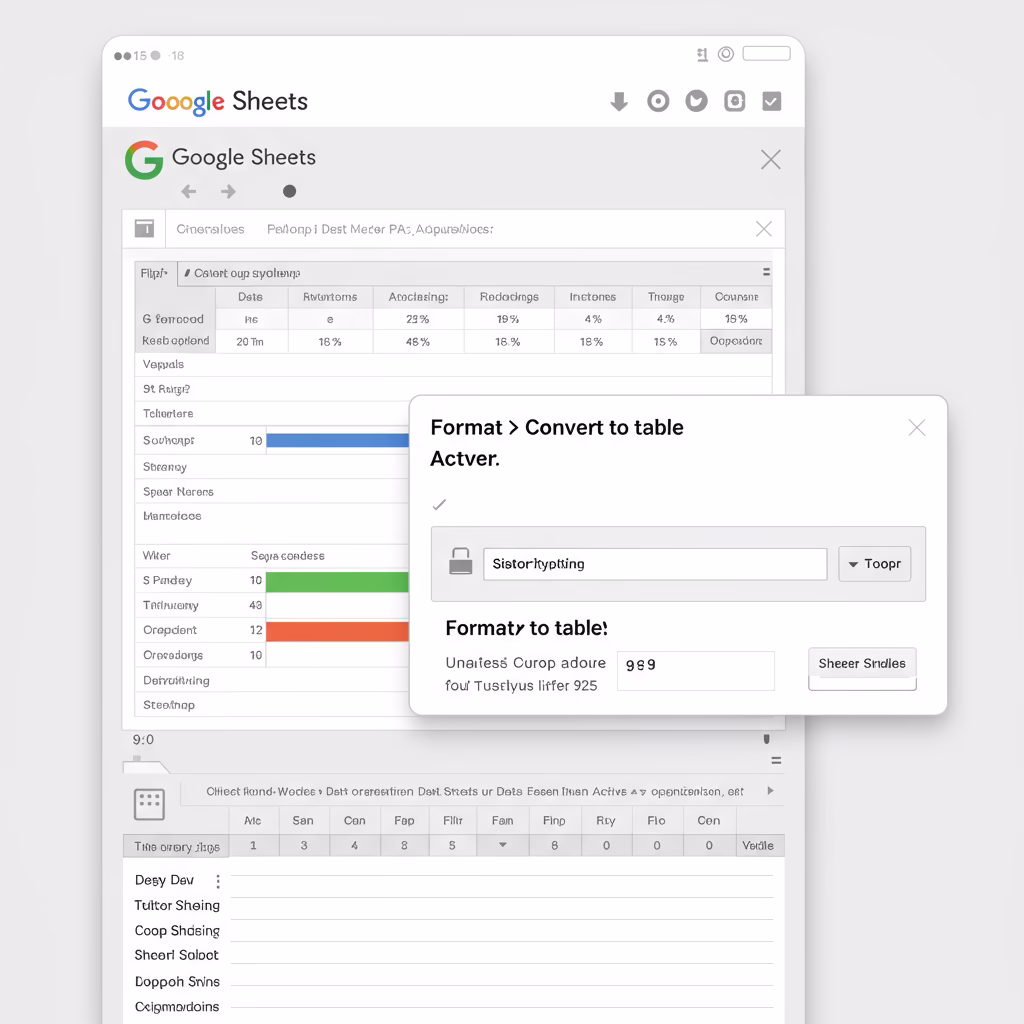The height and width of the screenshot is (1024, 1024).
Task: Click the two-line handle icon below marker
Action: 776,761
